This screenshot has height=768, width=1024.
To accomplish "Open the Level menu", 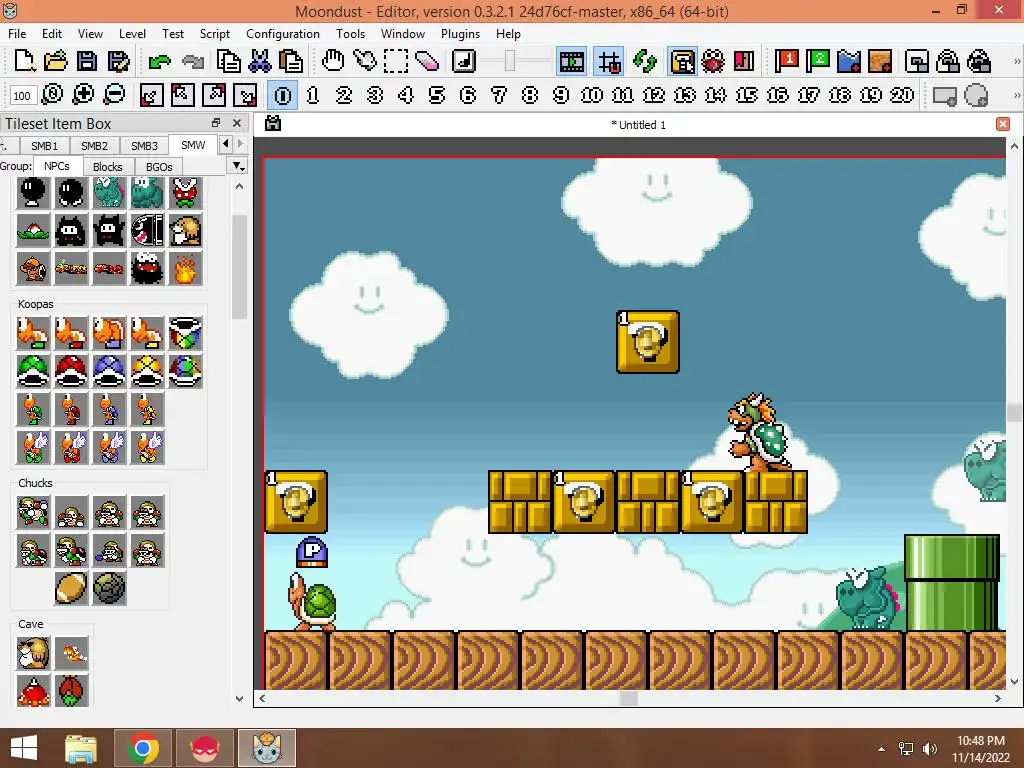I will 132,33.
